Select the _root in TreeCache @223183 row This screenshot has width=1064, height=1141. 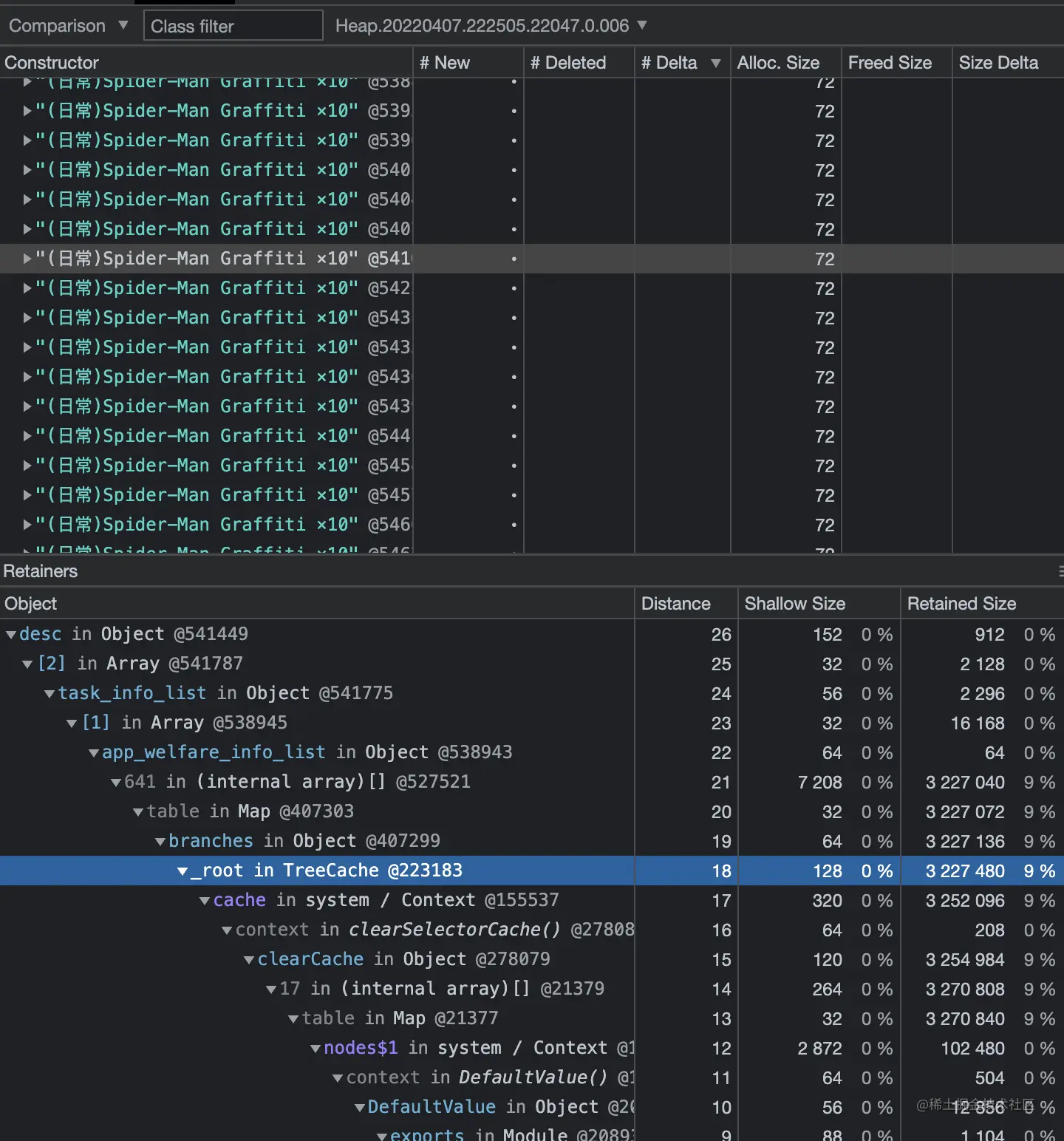pyautogui.click(x=327, y=871)
